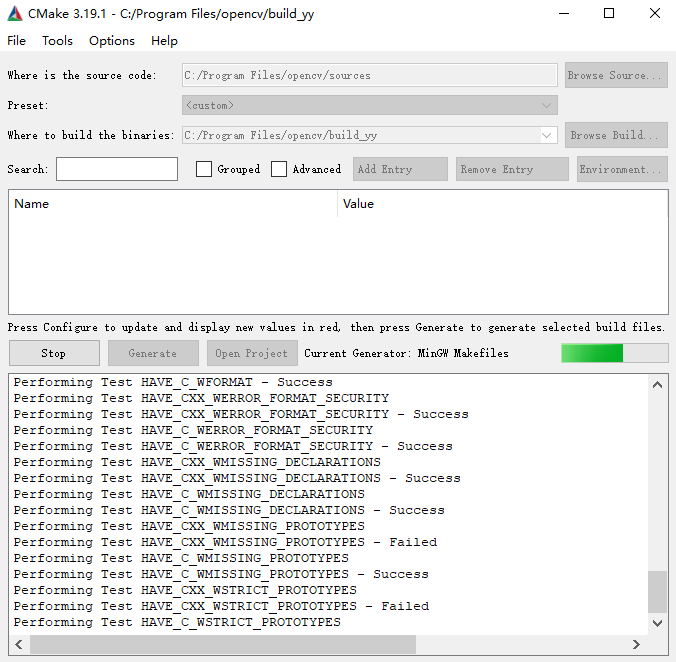Viewport: 676px width, 662px height.
Task: Maximize the CMake window
Action: coord(609,13)
